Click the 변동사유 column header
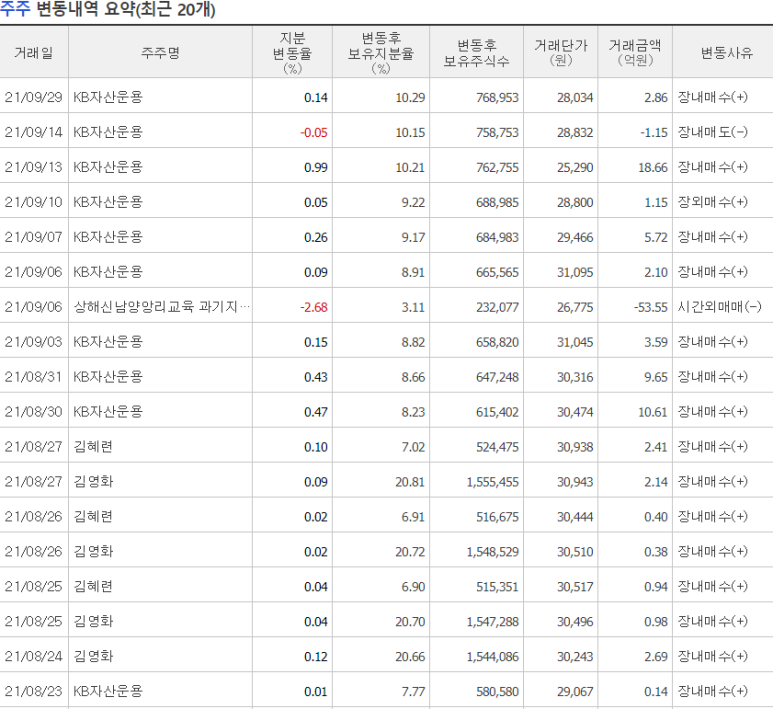Screen dimensions: 773x709 pos(727,53)
